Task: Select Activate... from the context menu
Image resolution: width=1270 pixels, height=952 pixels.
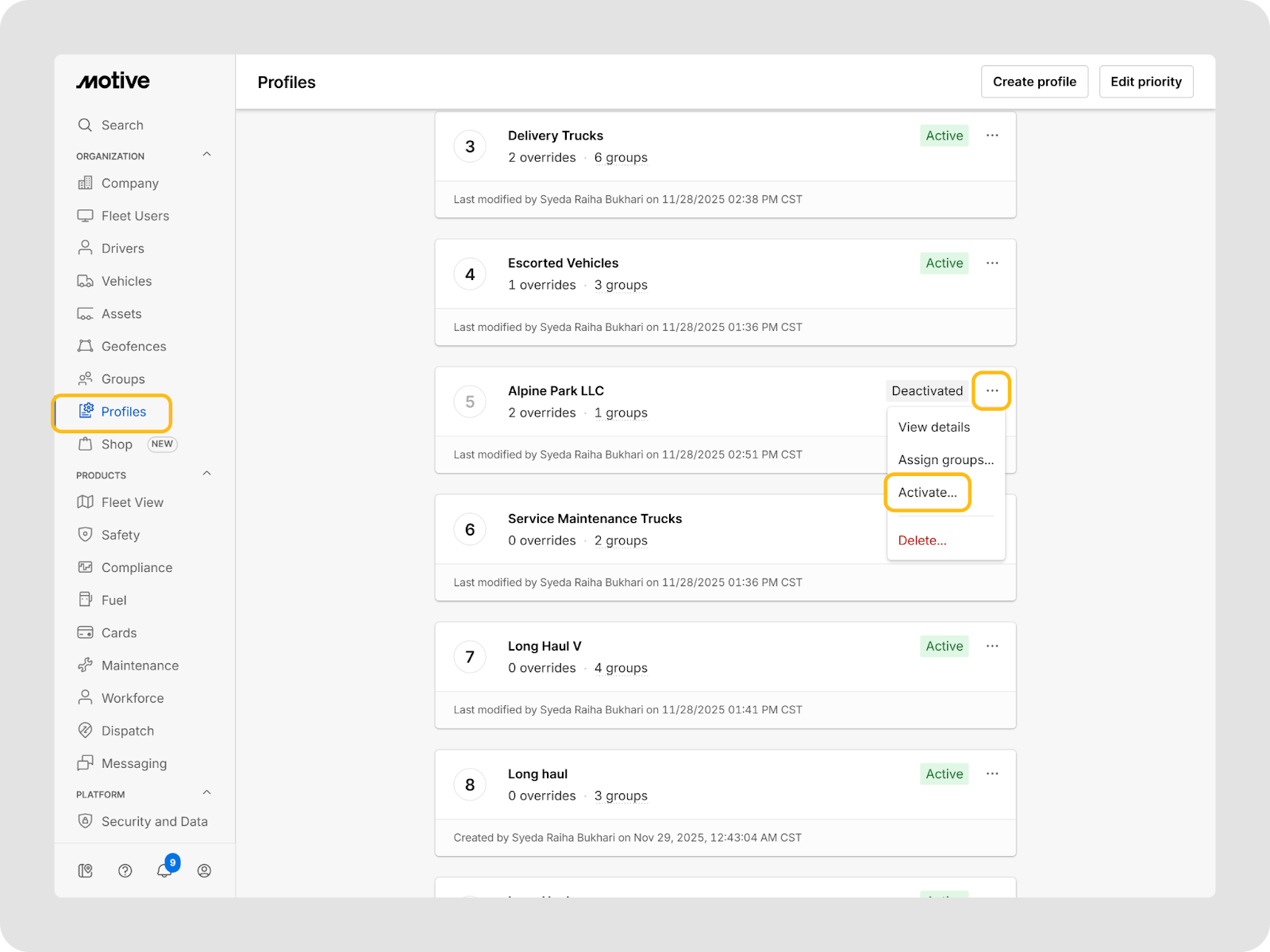Action: coord(927,493)
